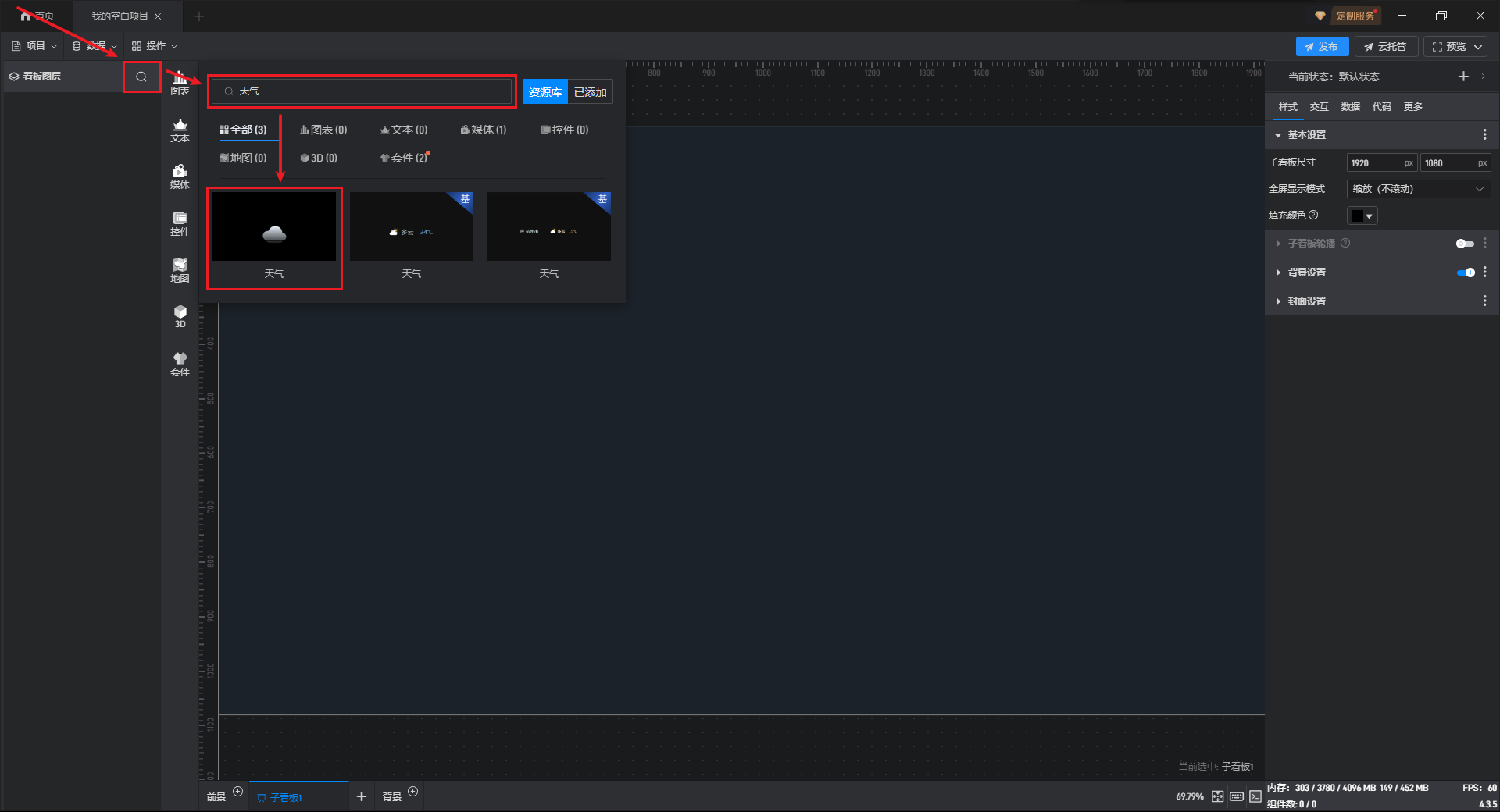Viewport: 1500px width, 812px height.
Task: Open the component search magnifier icon
Action: tap(141, 77)
